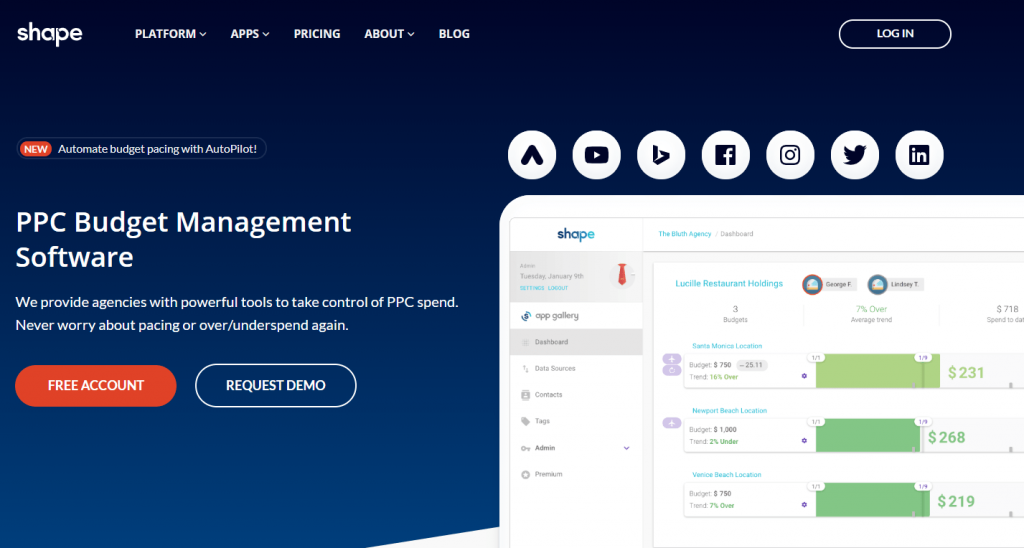Viewport: 1024px width, 548px height.
Task: Click the Instagram round icon
Action: tap(790, 155)
